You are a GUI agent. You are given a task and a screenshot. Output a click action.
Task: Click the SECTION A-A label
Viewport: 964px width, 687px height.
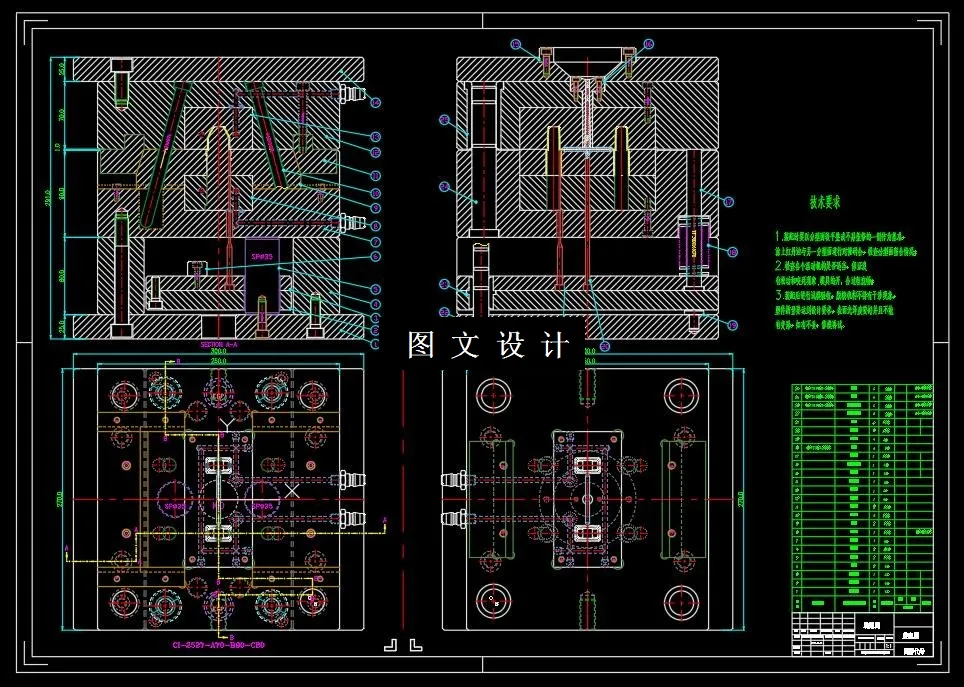(x=219, y=345)
